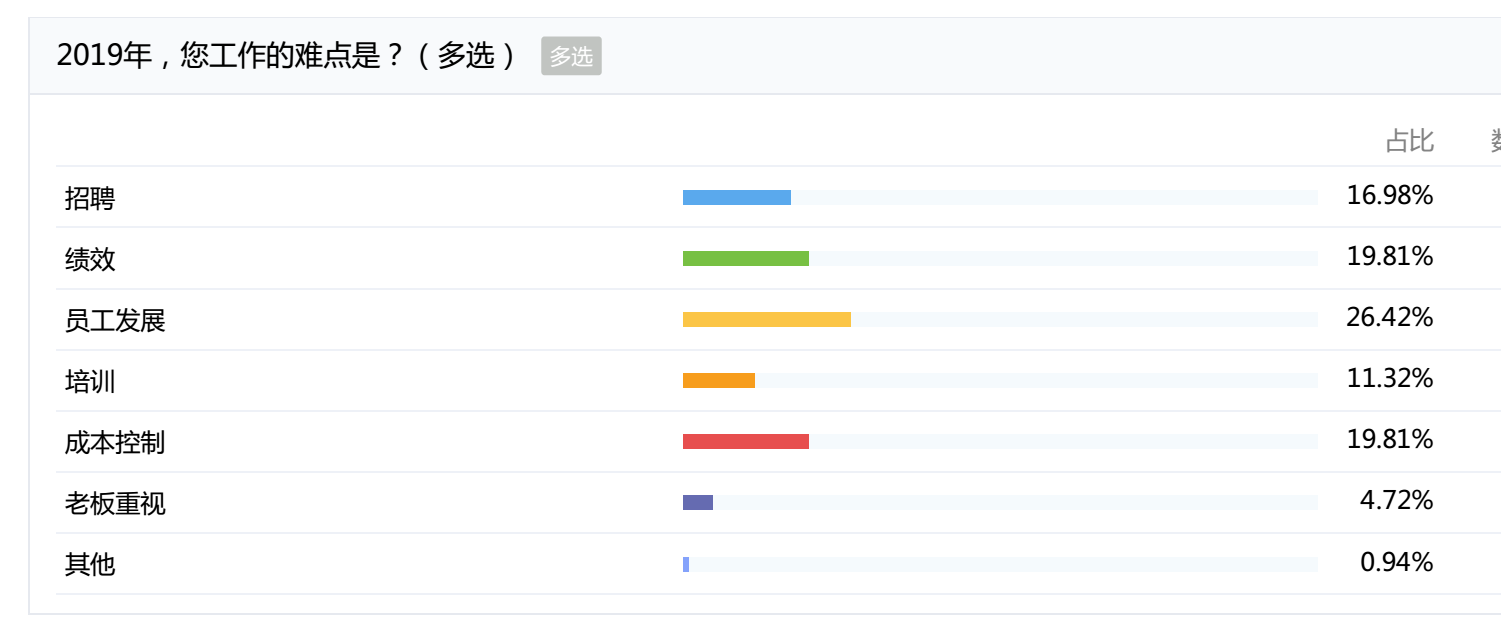Click the 26.42% percentage value
Image resolution: width=1501 pixels, height=628 pixels.
(1390, 318)
